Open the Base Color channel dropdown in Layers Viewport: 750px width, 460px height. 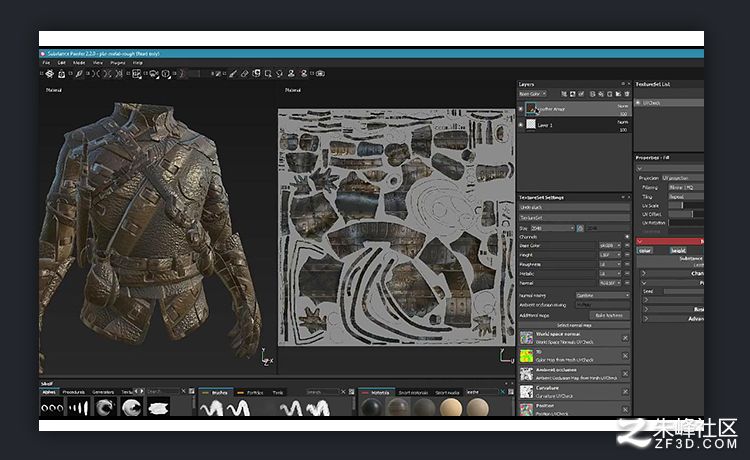point(532,94)
